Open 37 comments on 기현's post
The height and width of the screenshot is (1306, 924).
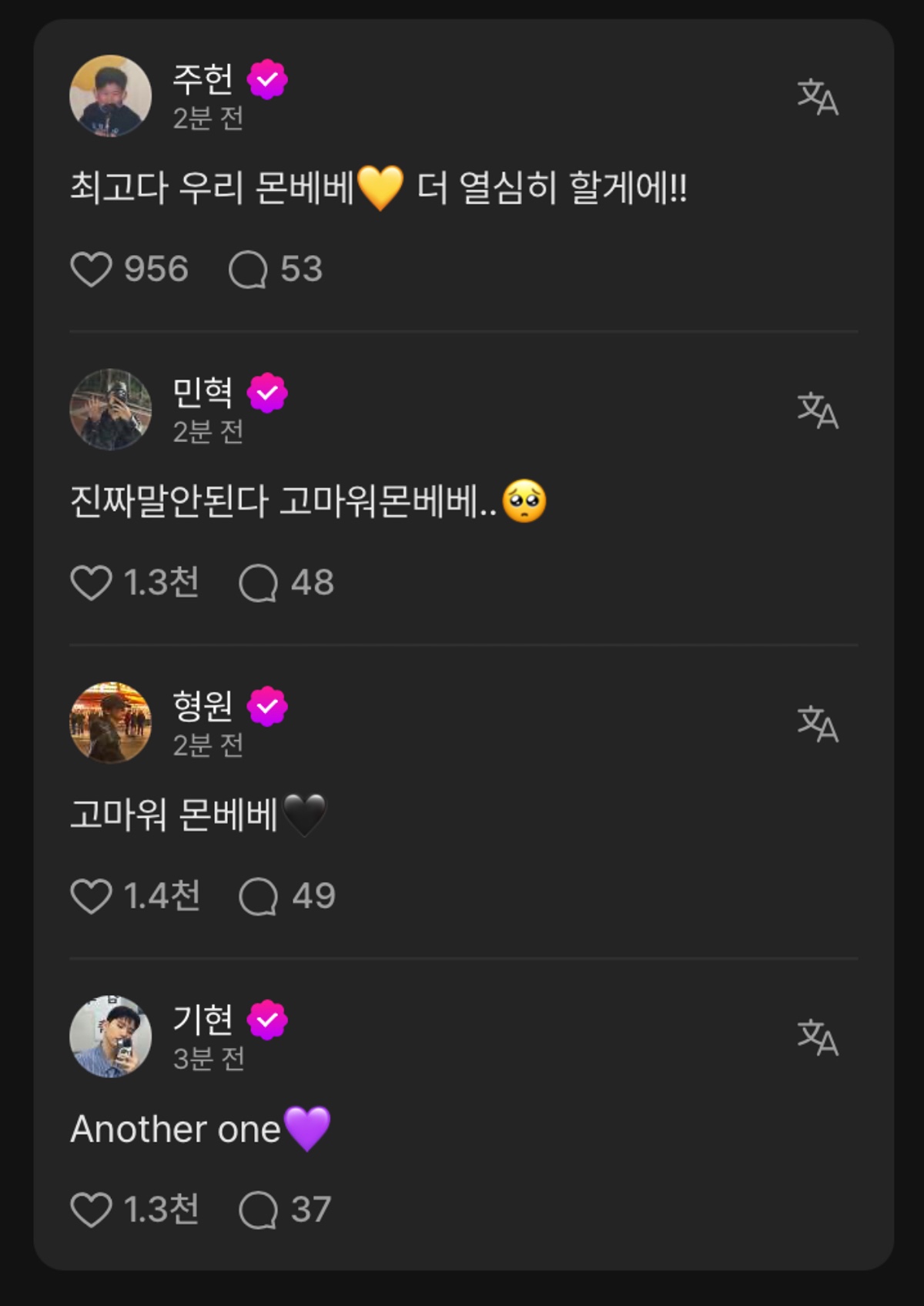tap(258, 1210)
